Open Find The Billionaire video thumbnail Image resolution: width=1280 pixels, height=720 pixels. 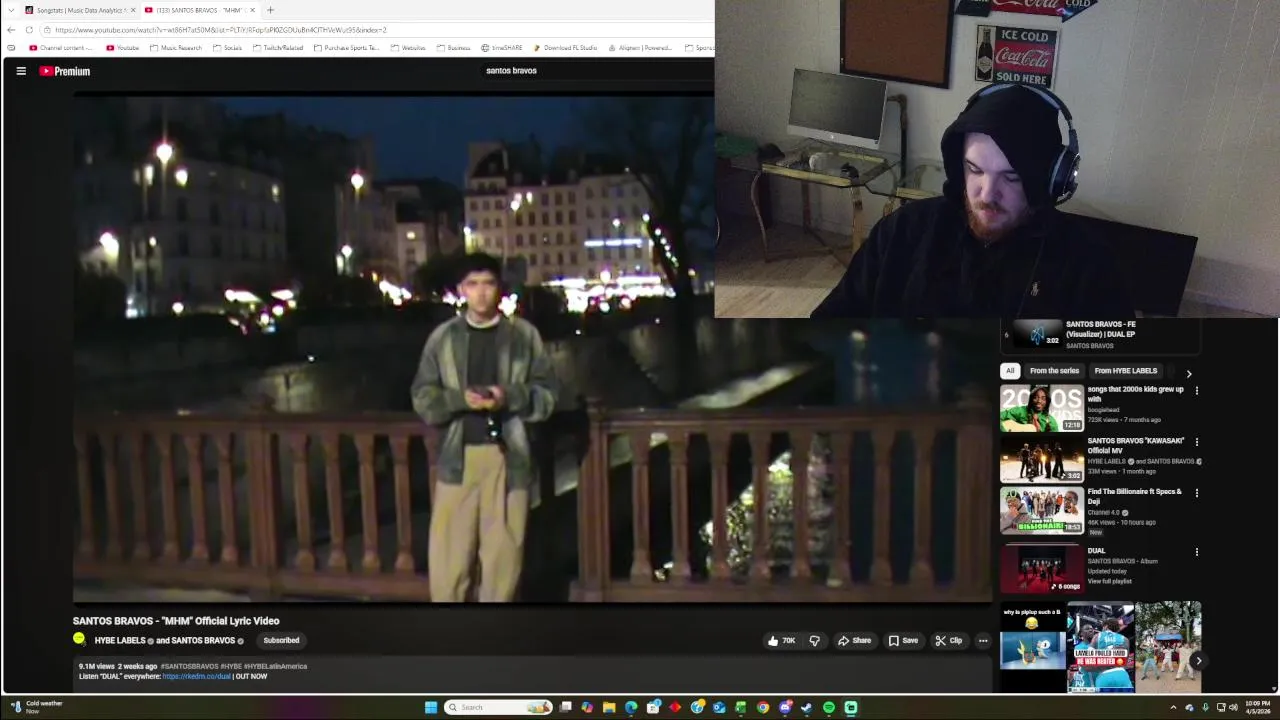[1042, 511]
